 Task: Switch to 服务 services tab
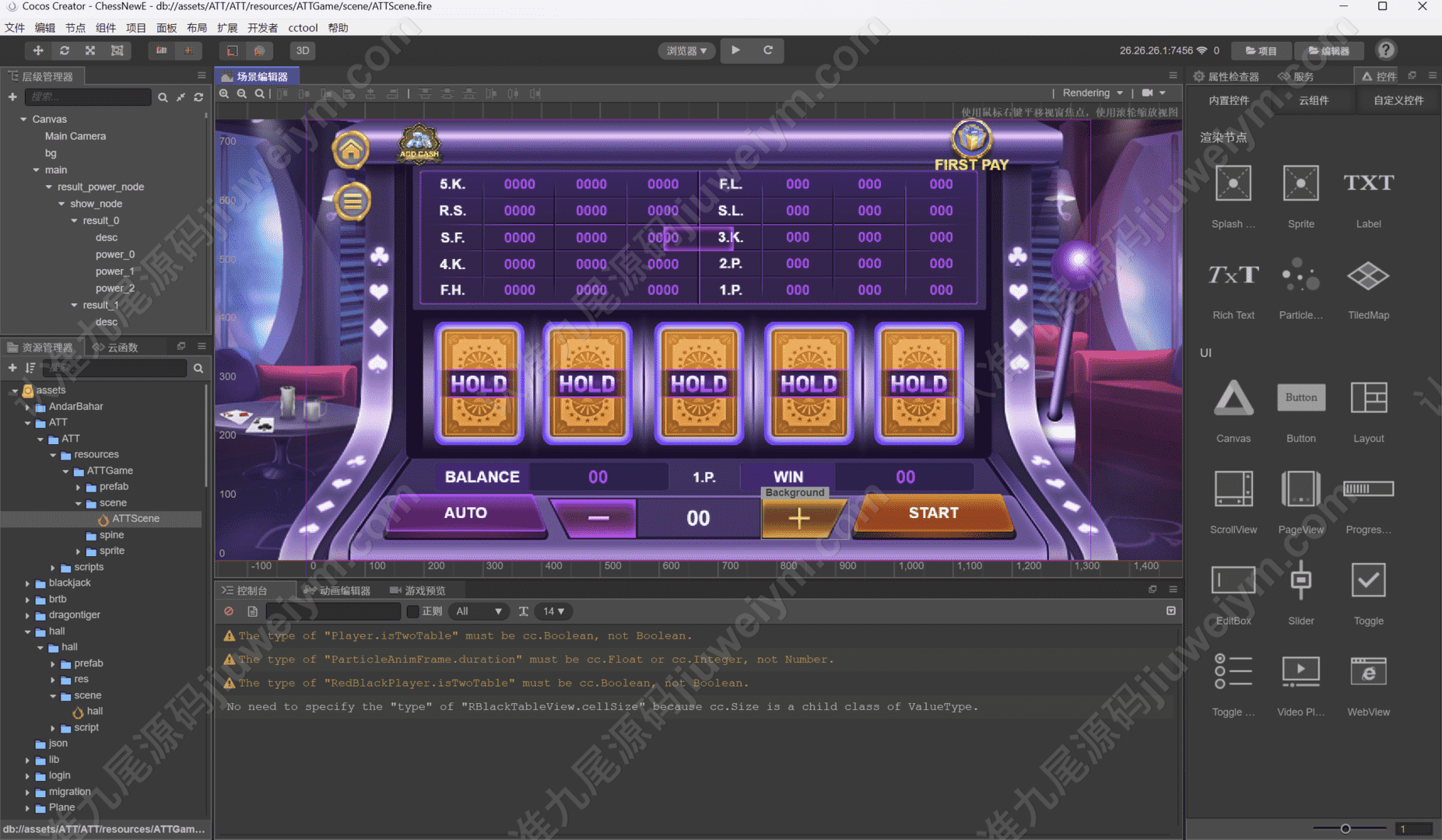click(x=1296, y=76)
